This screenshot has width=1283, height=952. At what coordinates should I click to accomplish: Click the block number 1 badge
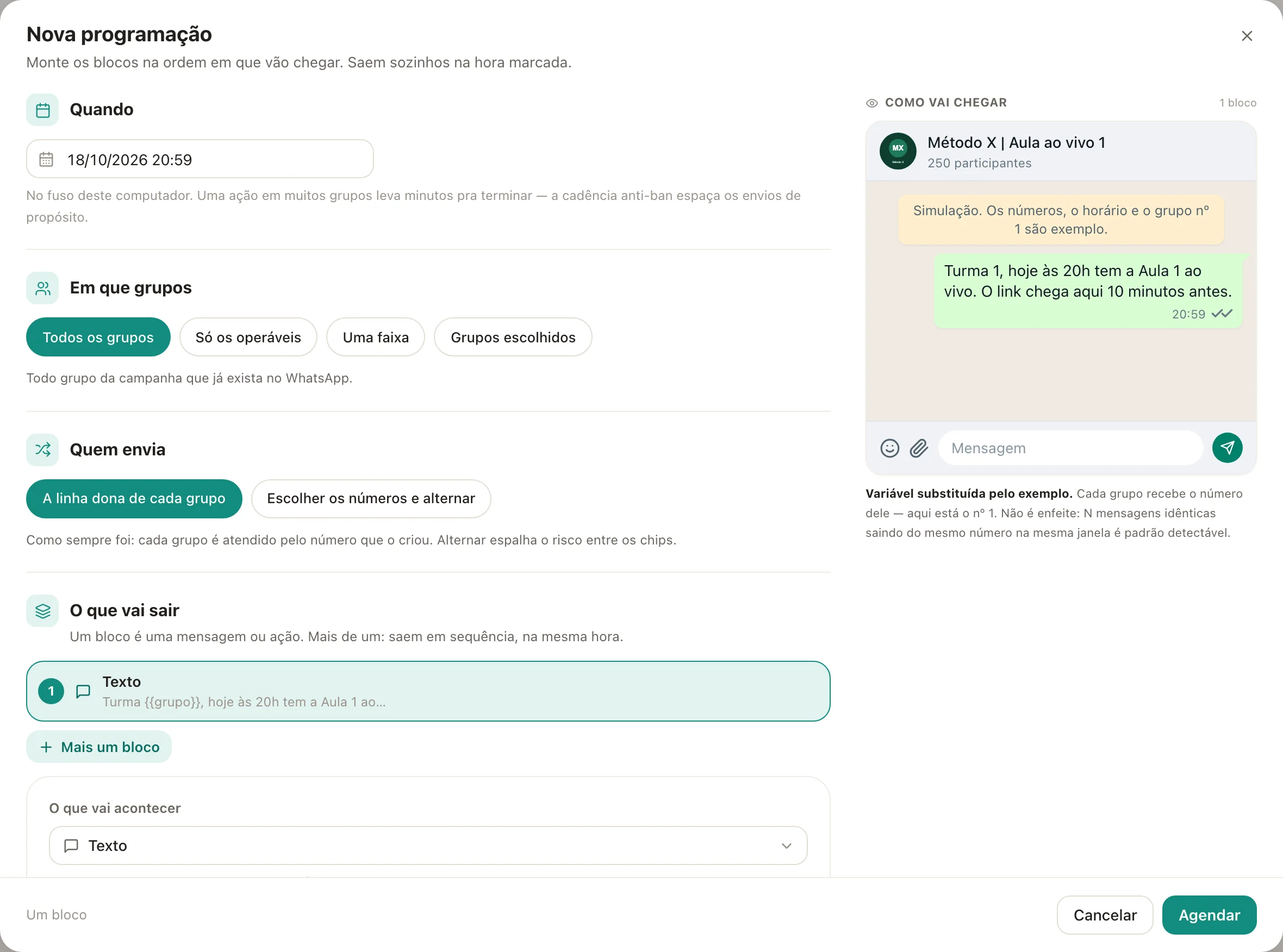coord(51,691)
